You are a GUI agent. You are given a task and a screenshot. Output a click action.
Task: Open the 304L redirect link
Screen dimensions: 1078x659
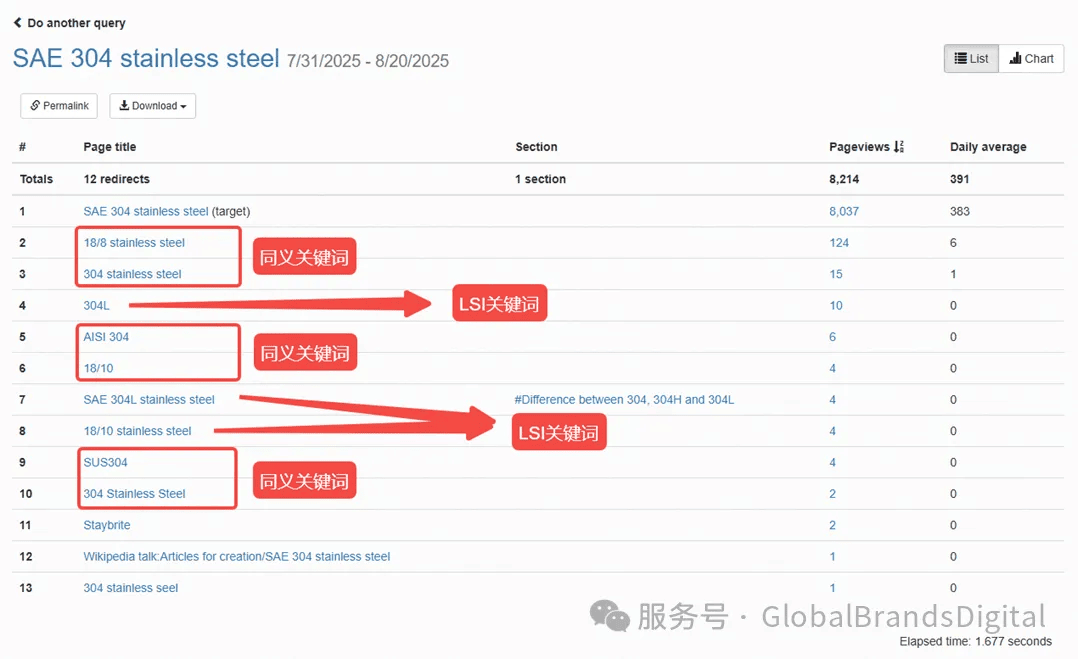click(96, 305)
